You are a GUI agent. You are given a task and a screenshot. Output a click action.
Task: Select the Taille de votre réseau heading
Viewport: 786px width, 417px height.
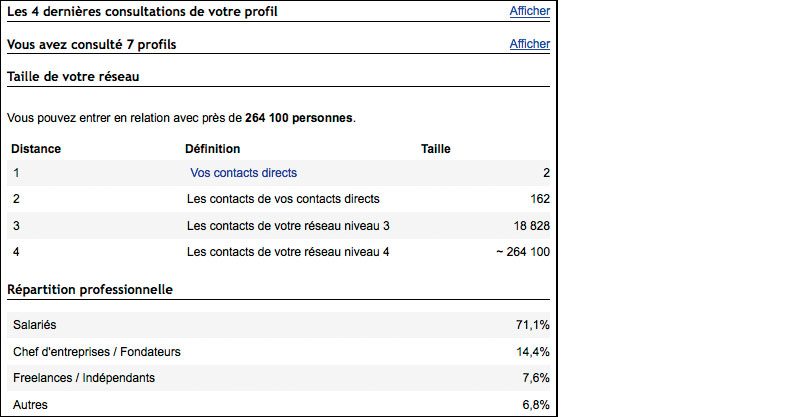(73, 77)
